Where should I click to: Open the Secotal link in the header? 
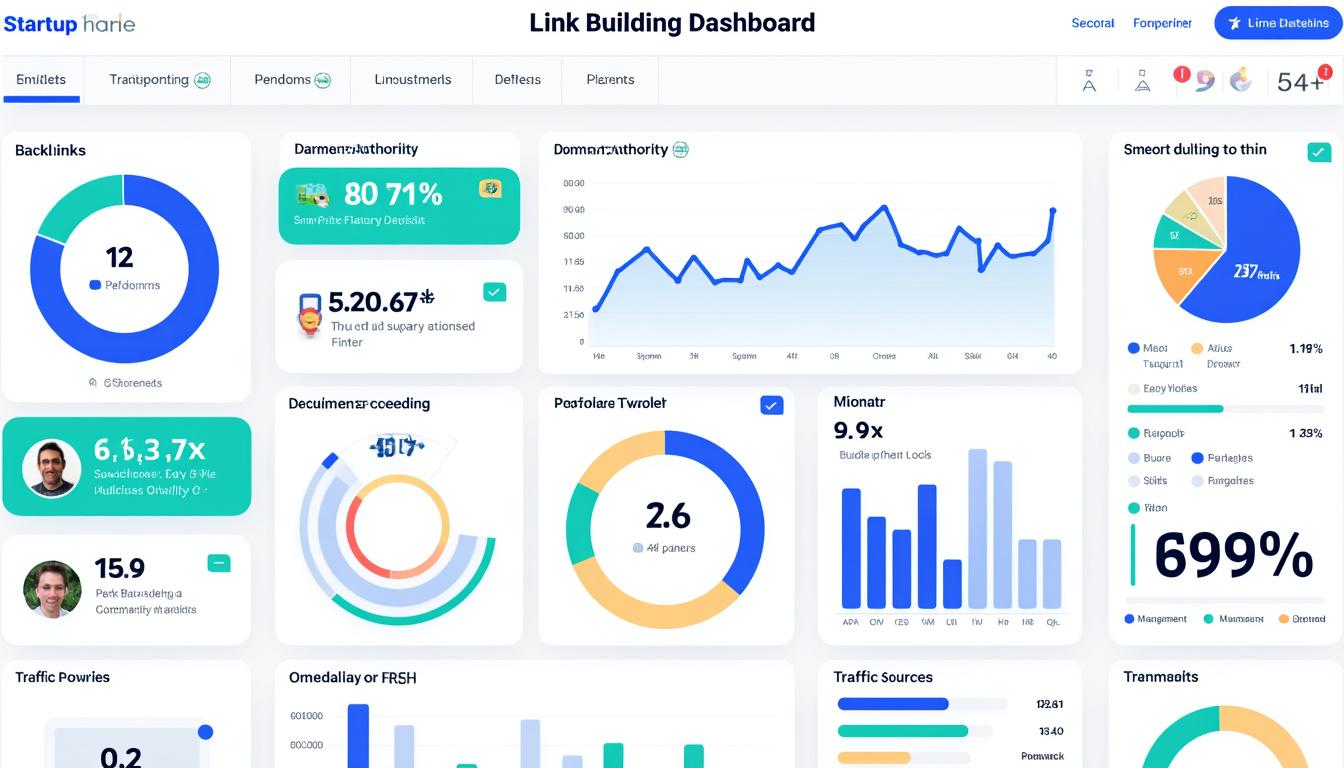[1092, 22]
